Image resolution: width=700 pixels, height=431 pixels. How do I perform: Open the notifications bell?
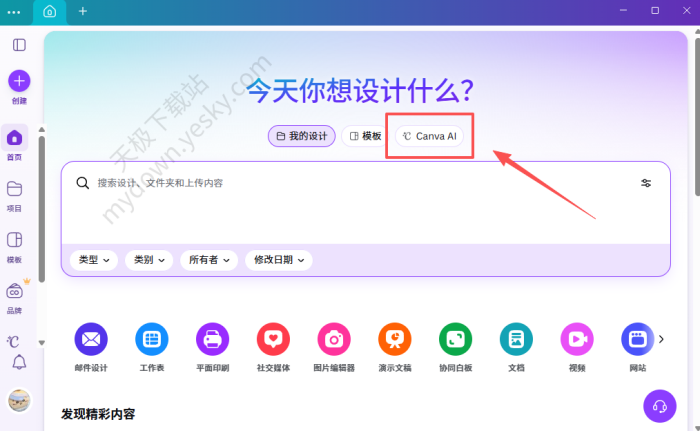point(19,362)
